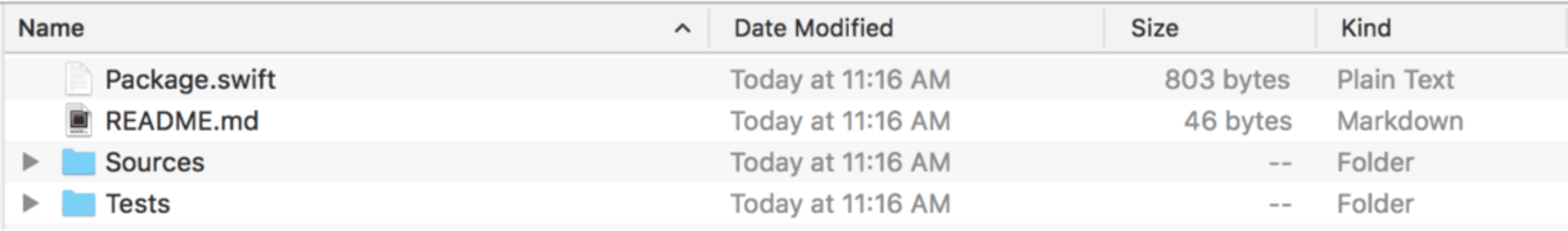Expand the Sources folder disclosure triangle
The width and height of the screenshot is (1568, 231).
tap(31, 162)
